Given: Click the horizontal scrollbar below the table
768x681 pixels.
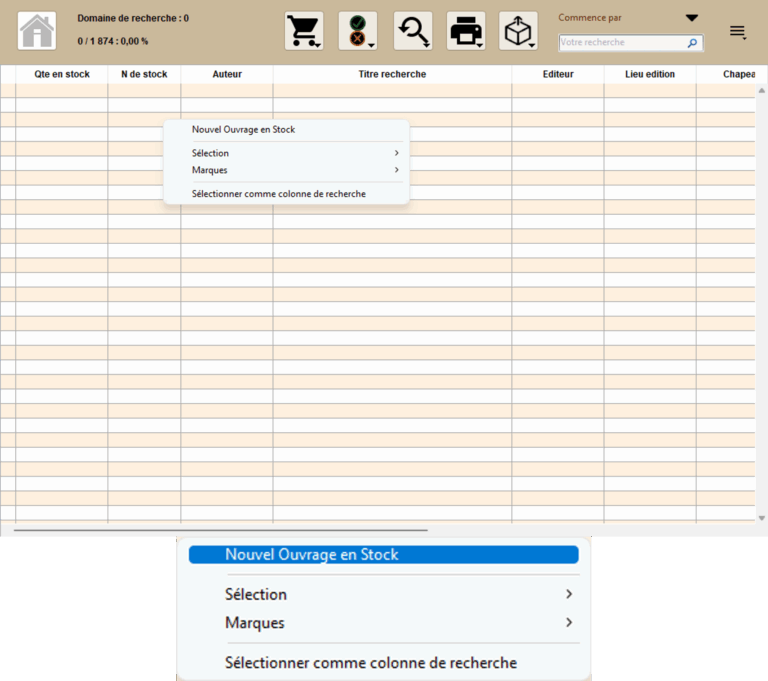Looking at the screenshot, I should click(x=220, y=530).
